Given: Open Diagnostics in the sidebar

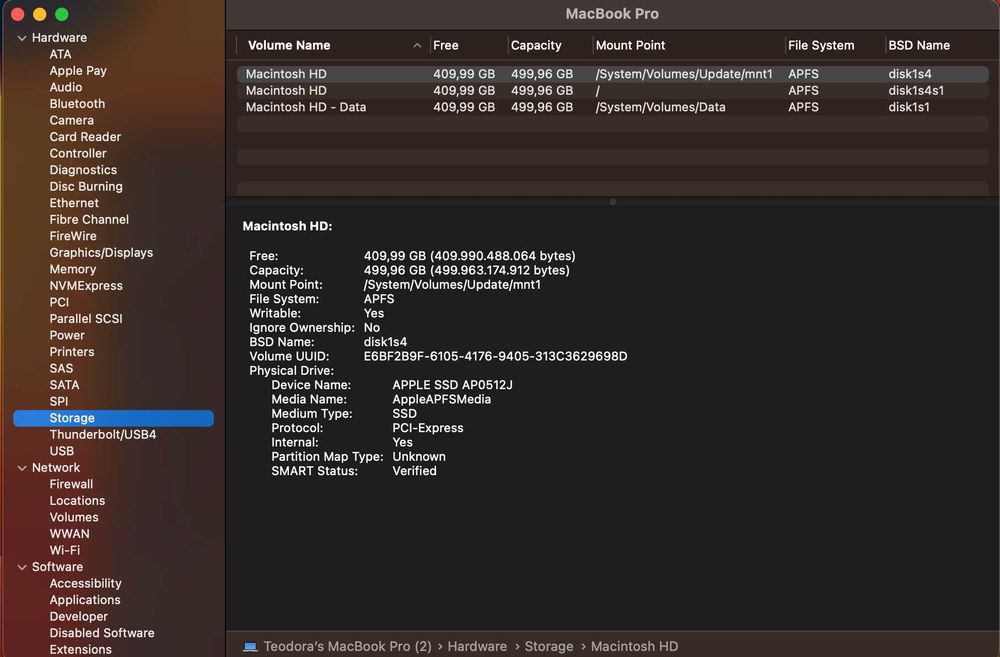Looking at the screenshot, I should 83,170.
